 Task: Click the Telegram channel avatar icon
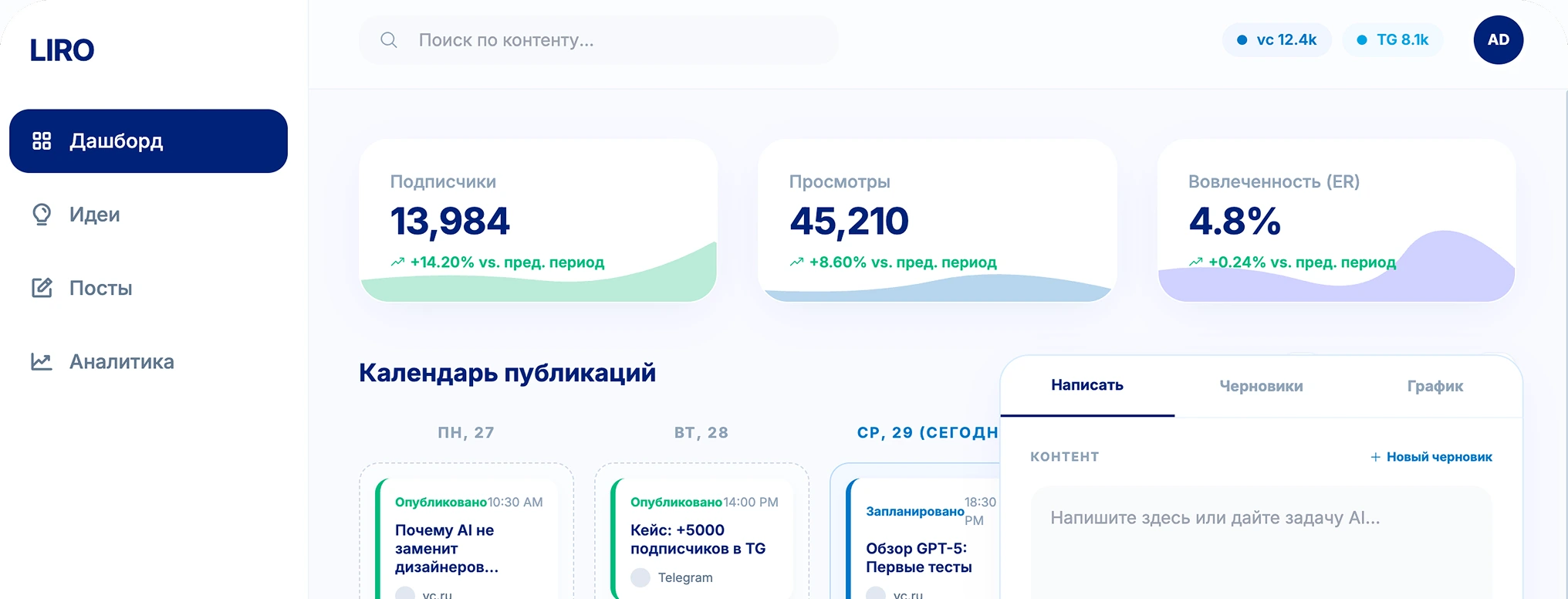click(640, 577)
